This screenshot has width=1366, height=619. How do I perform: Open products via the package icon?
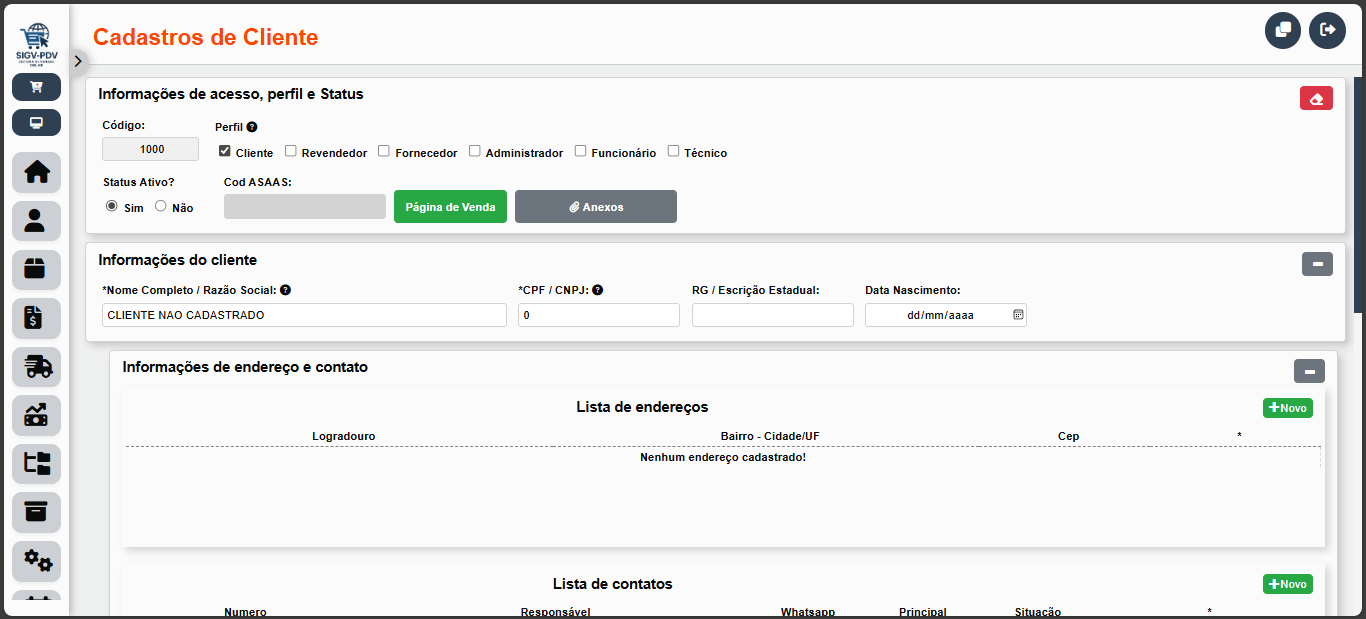[36, 270]
